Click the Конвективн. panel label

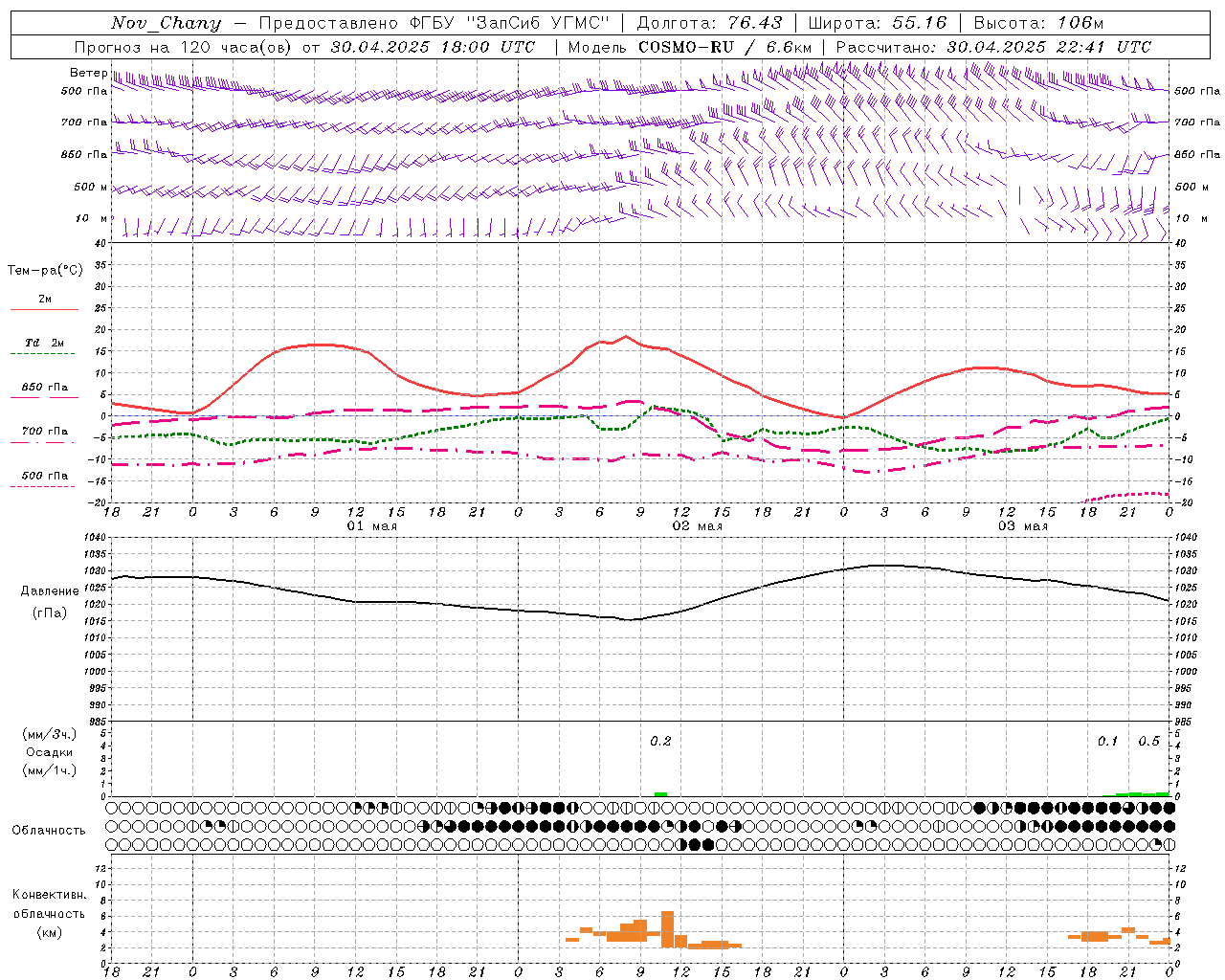click(x=49, y=895)
